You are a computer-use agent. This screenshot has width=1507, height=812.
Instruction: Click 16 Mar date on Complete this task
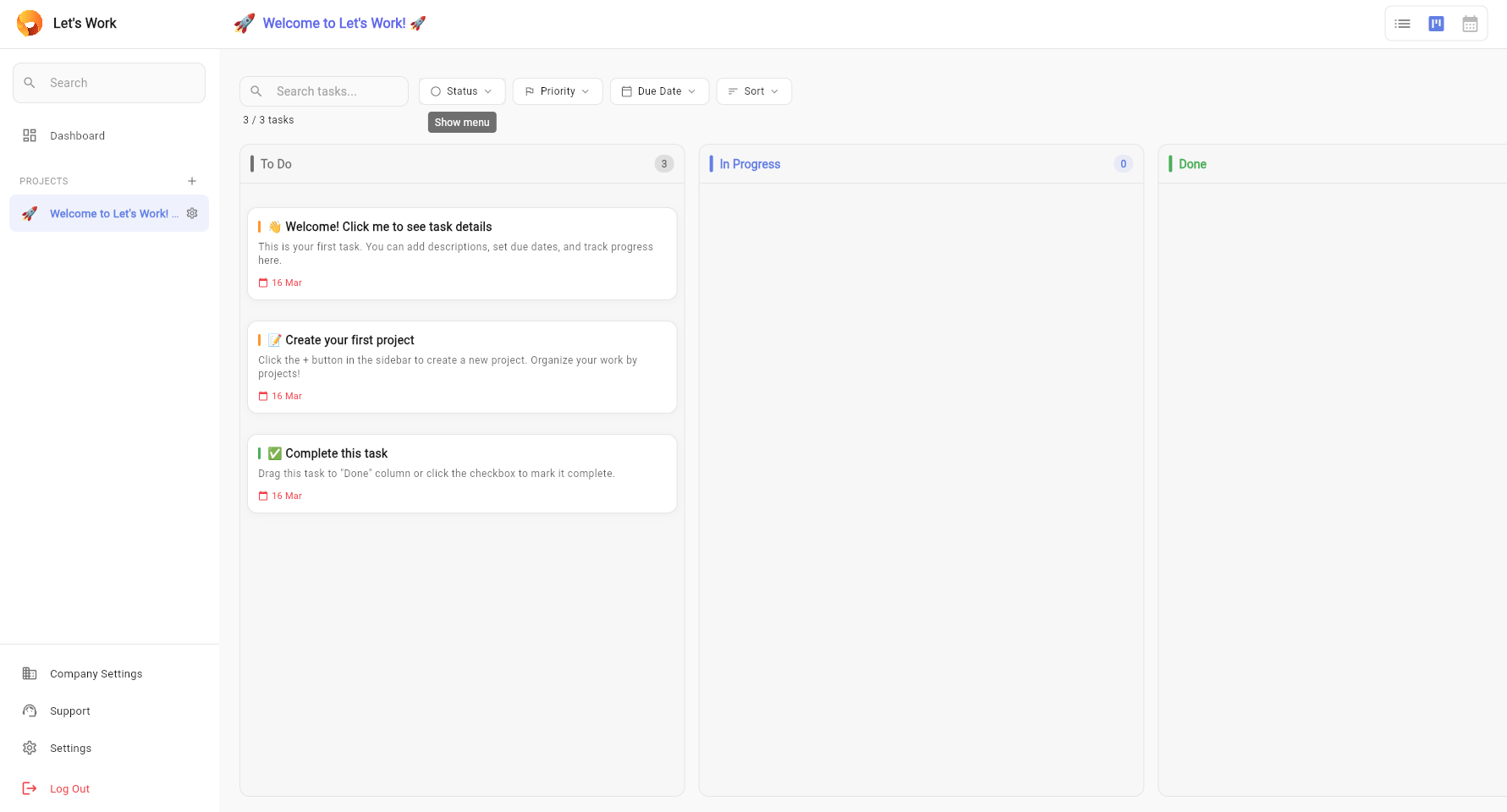[287, 496]
